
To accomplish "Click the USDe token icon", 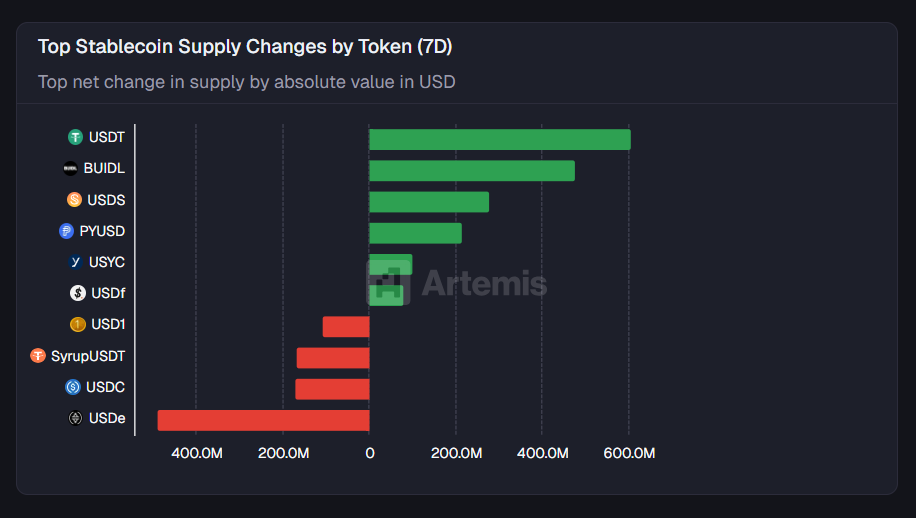I will click(75, 418).
